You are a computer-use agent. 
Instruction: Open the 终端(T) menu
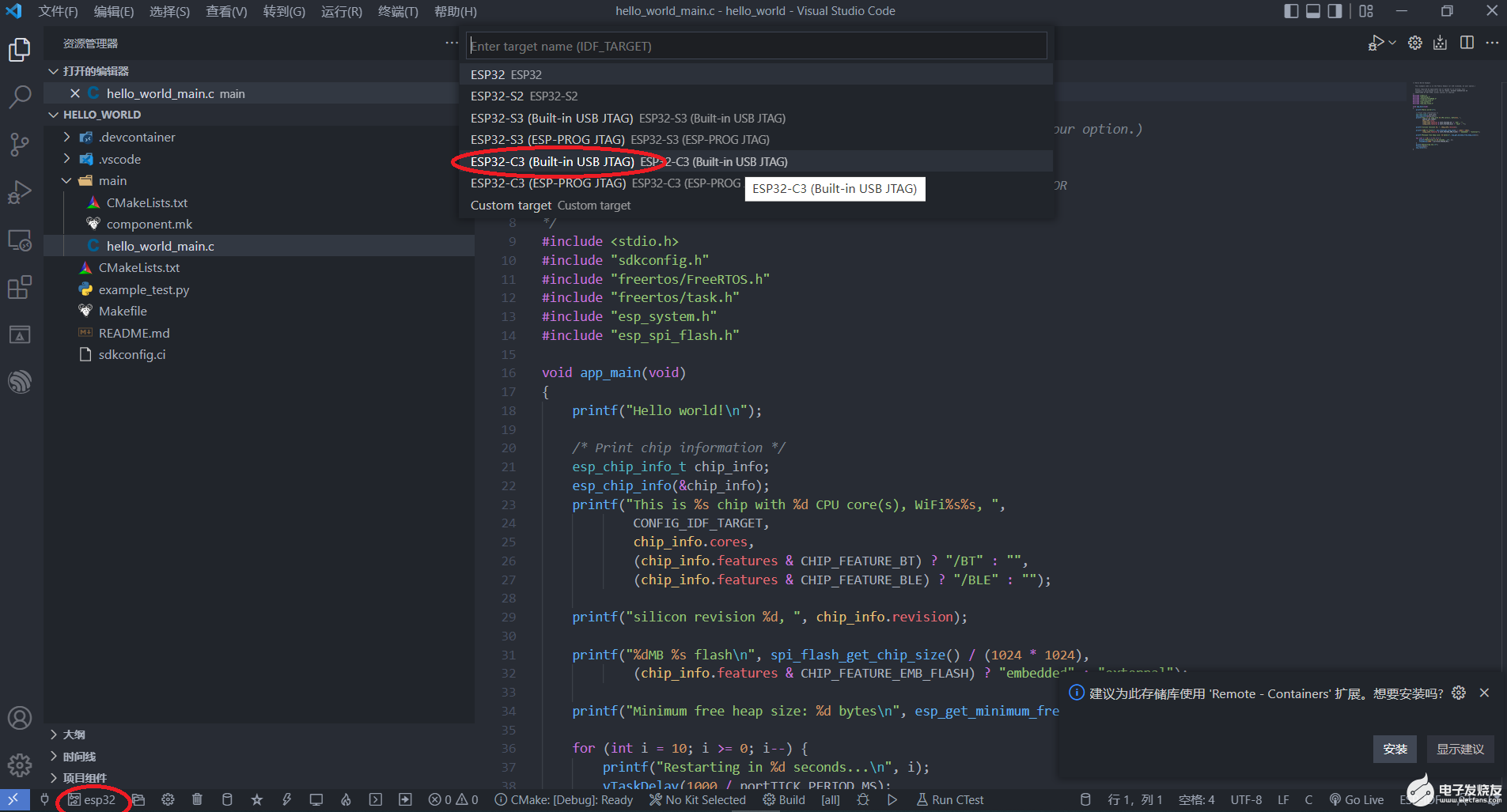398,11
